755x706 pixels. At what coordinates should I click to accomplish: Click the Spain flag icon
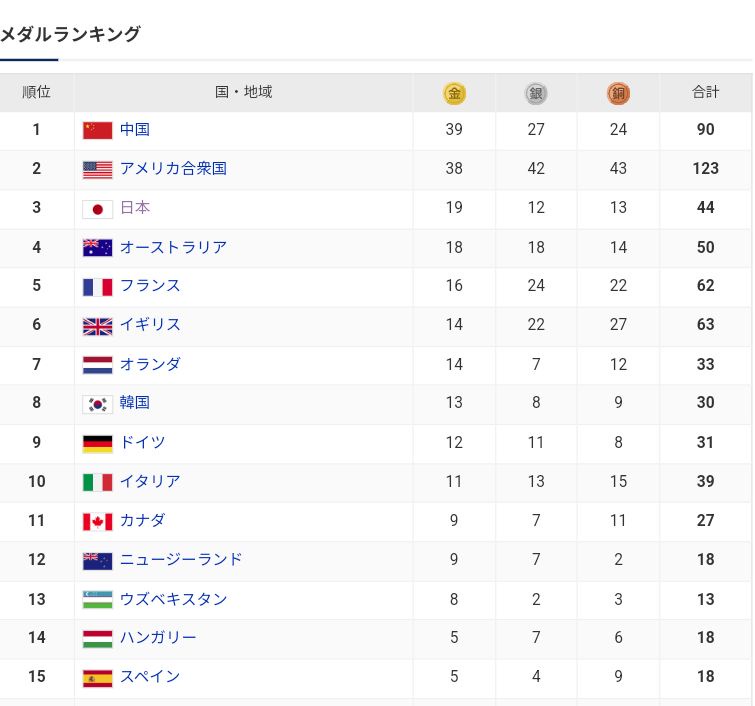point(97,678)
